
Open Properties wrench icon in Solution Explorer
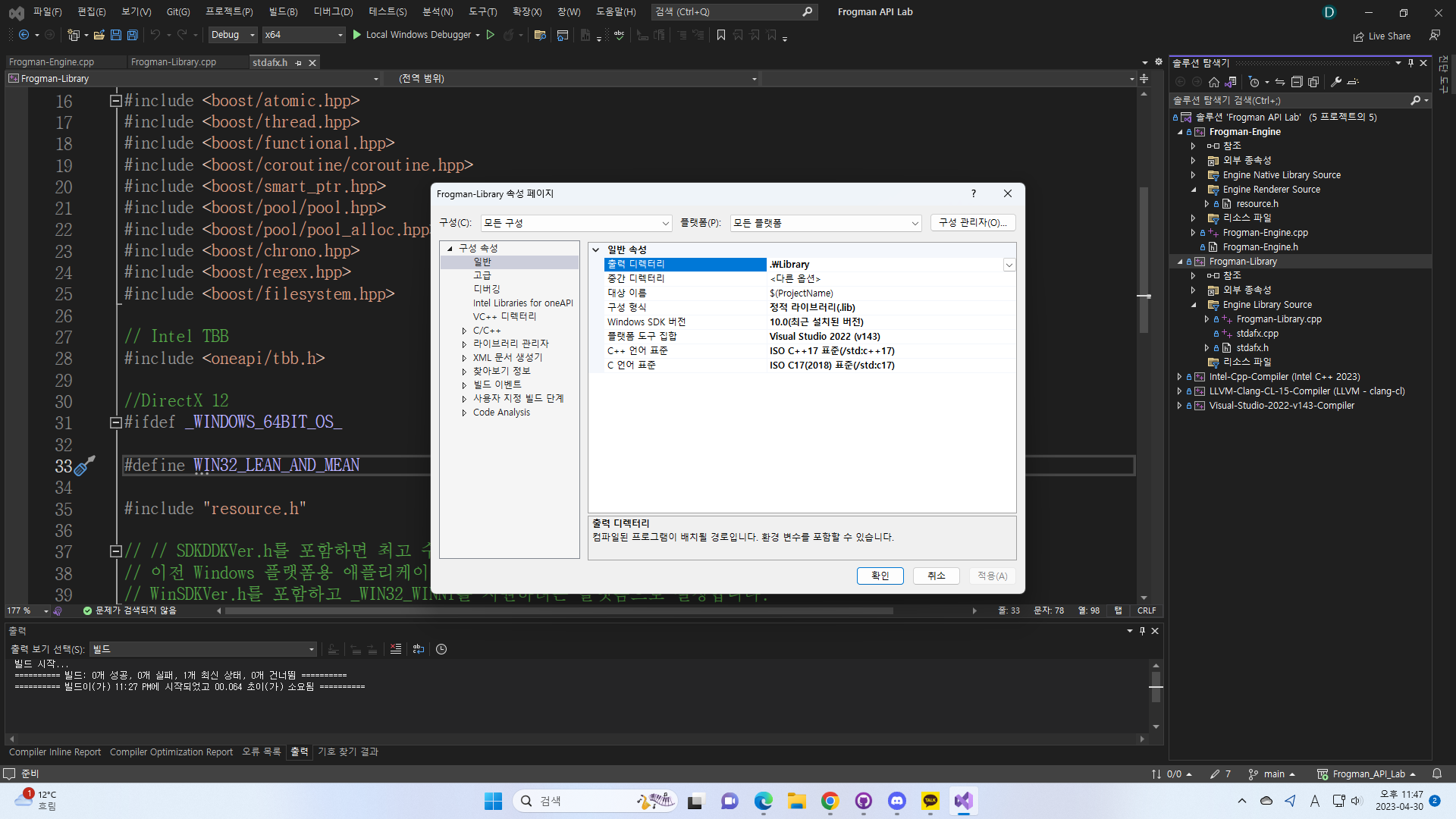[x=1336, y=82]
